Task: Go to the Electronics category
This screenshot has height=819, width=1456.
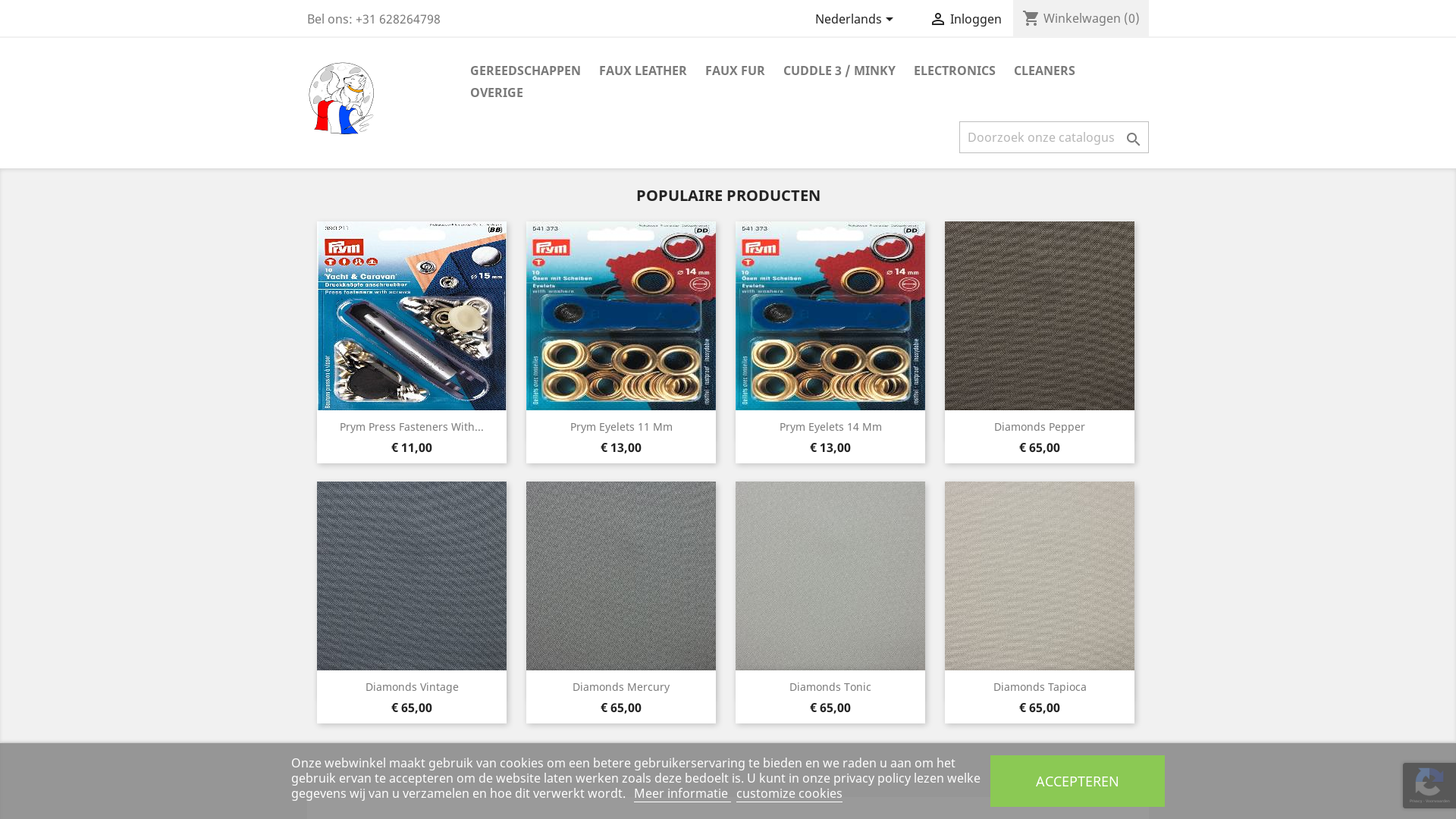Action: pyautogui.click(x=955, y=71)
